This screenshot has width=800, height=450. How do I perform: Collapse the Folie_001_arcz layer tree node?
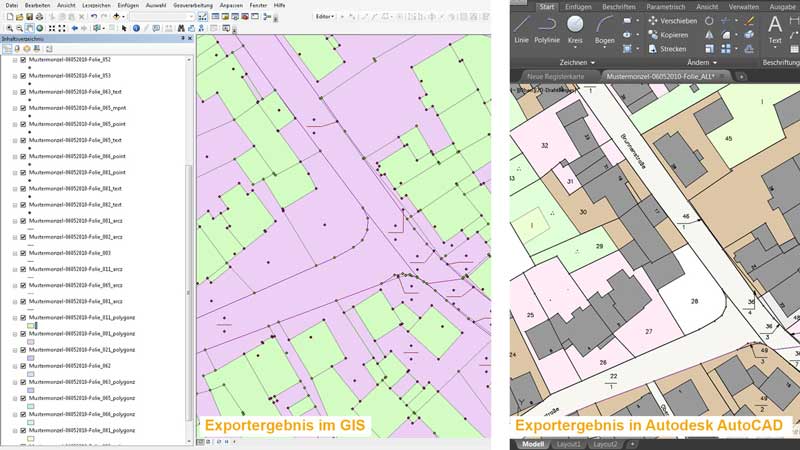[15, 221]
